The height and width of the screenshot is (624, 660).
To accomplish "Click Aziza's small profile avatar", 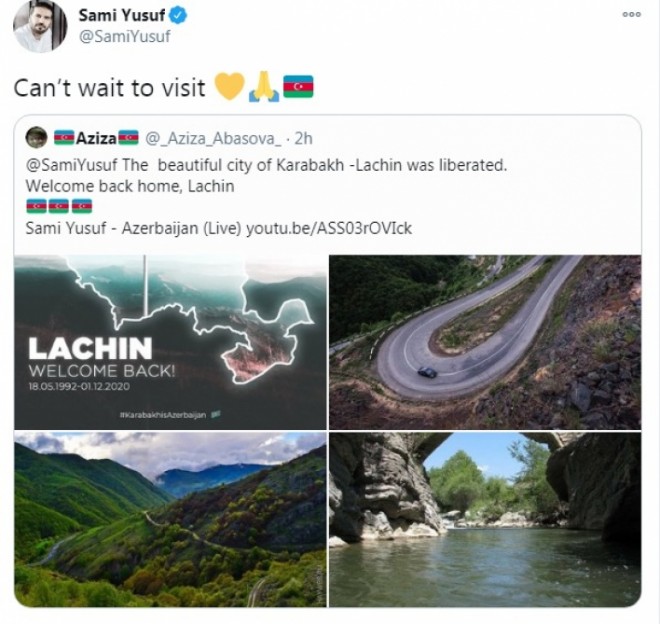I will coord(36,137).
